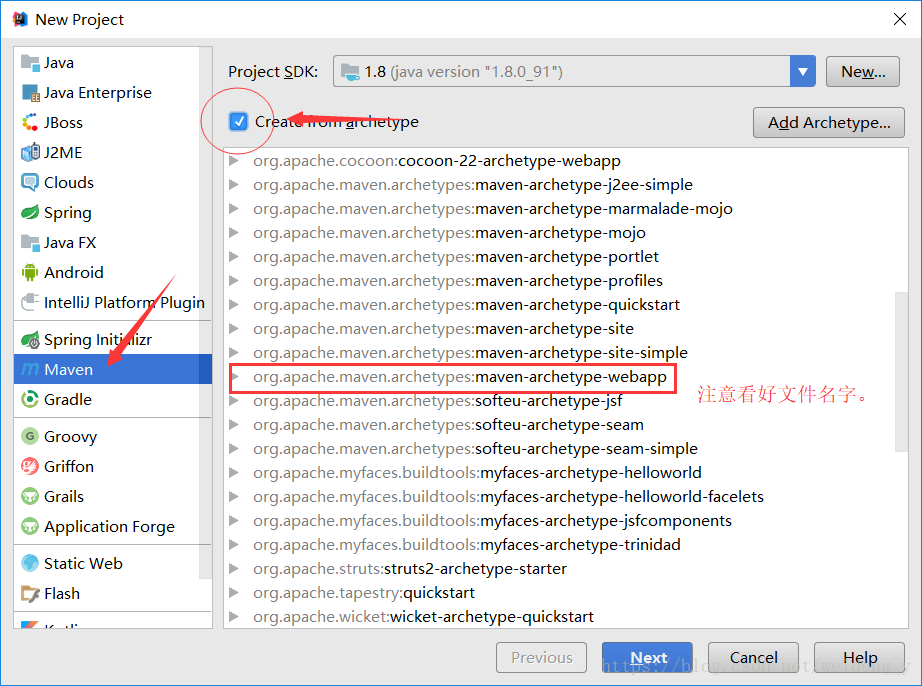
Task: Click the Android robot icon
Action: [x=29, y=272]
